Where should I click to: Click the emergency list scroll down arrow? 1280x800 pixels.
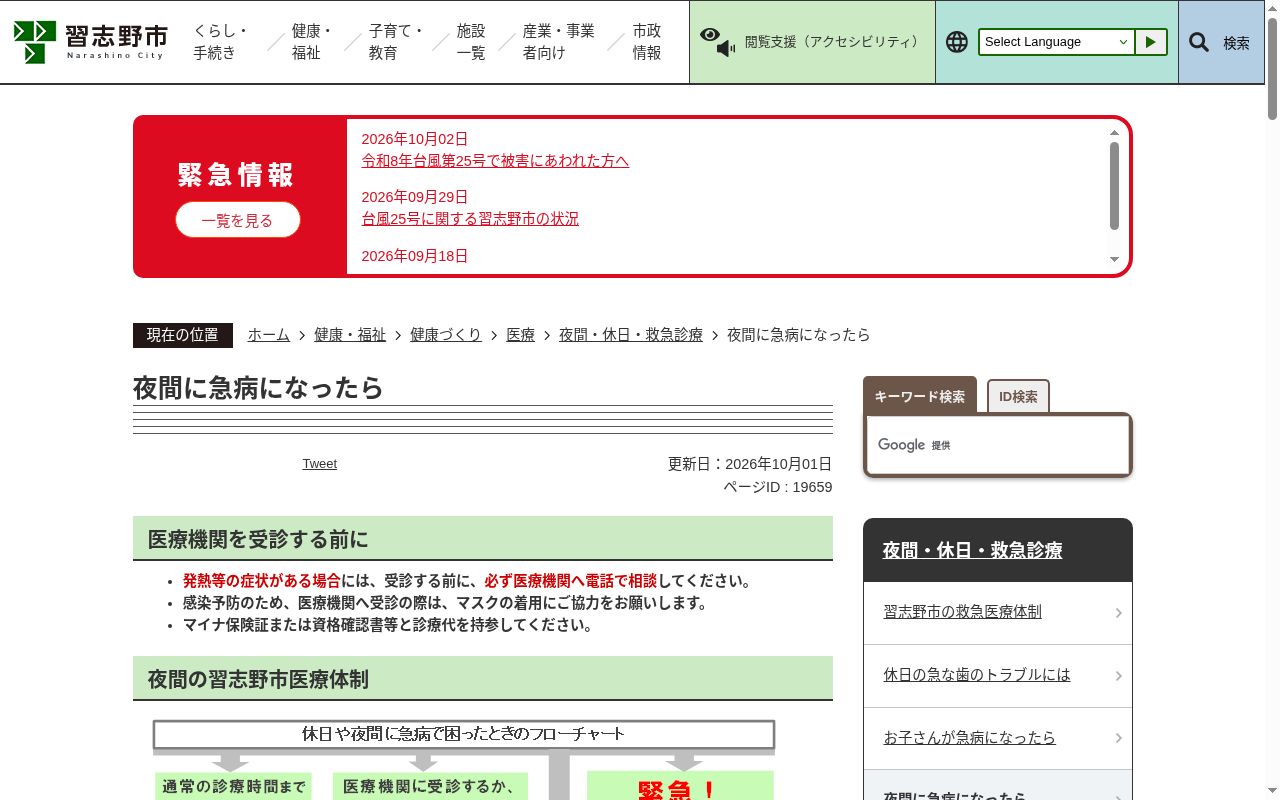coord(1114,260)
